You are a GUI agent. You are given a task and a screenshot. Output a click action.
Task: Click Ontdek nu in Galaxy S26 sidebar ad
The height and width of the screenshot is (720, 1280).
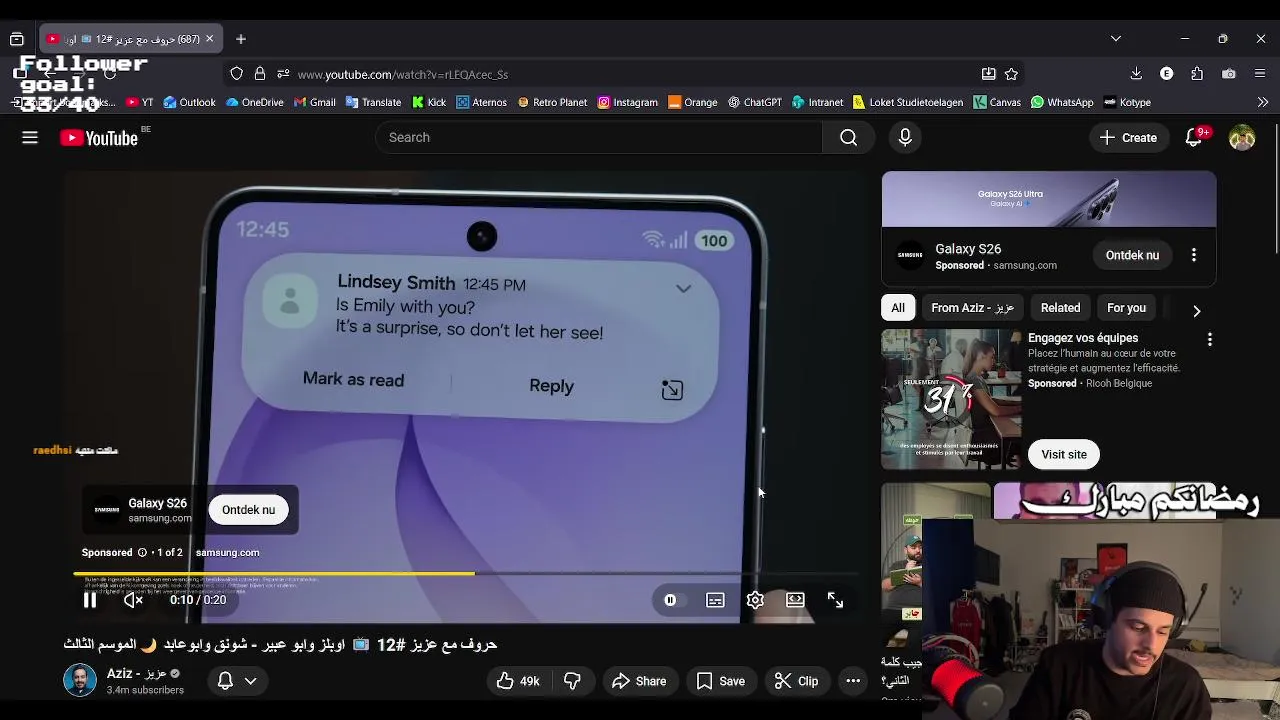coord(1132,255)
